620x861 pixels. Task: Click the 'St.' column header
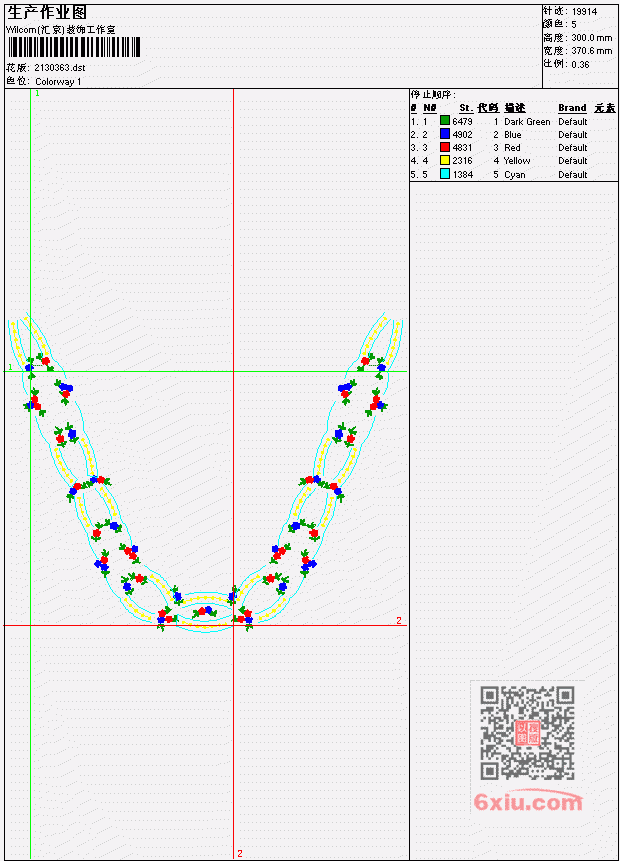coord(466,108)
